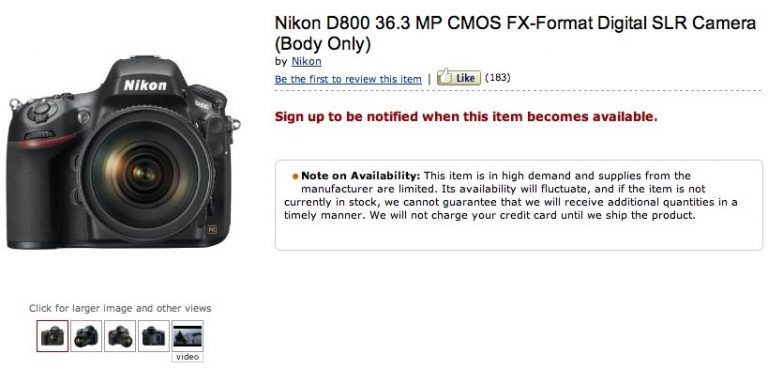Screen dimensions: 768x369
Task: Click the 'video' label under thumbnail
Action: pos(188,357)
